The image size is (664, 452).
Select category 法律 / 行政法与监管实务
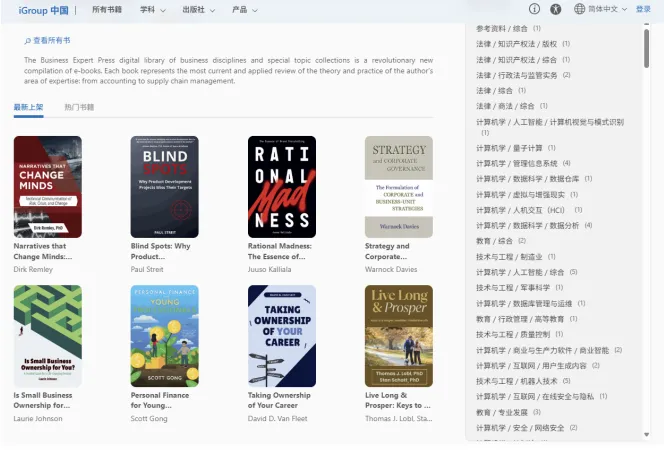pyautogui.click(x=523, y=75)
